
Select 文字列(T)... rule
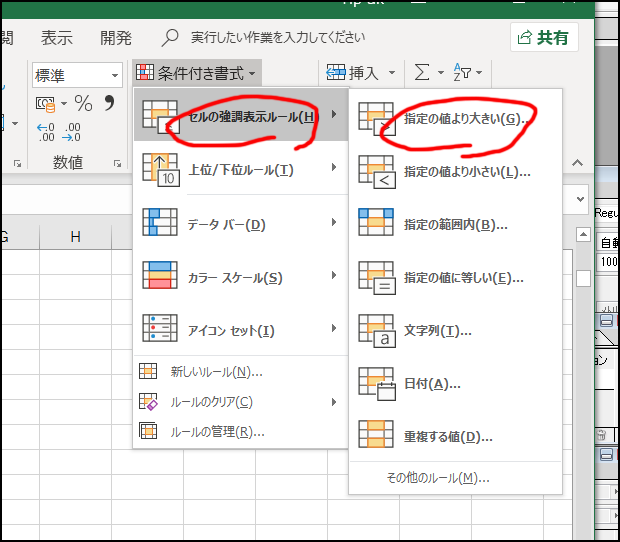(x=455, y=330)
